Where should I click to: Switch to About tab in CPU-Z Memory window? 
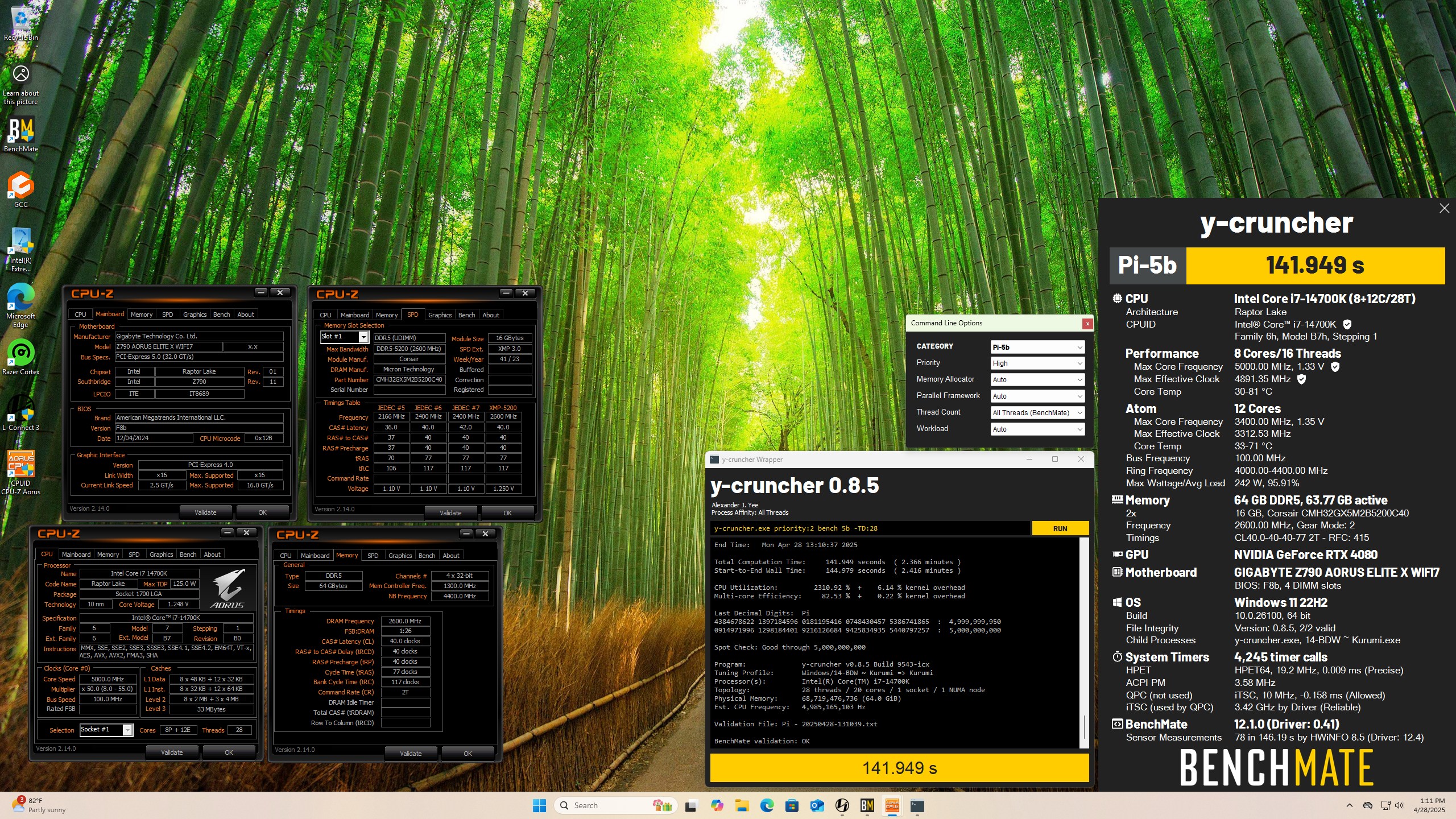[x=451, y=556]
